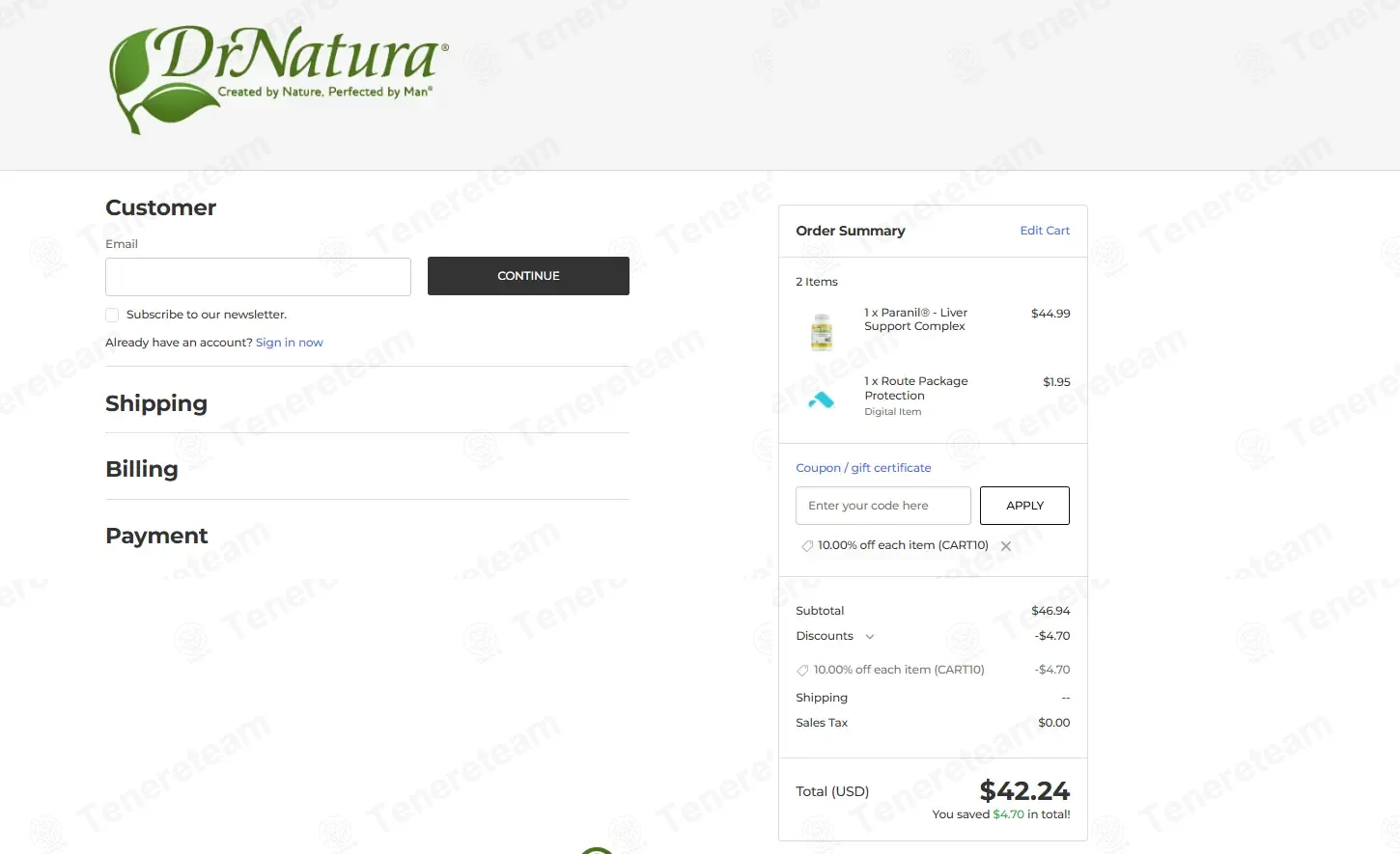Click the Route Package Protection item name
The height and width of the screenshot is (854, 1400).
click(x=916, y=388)
